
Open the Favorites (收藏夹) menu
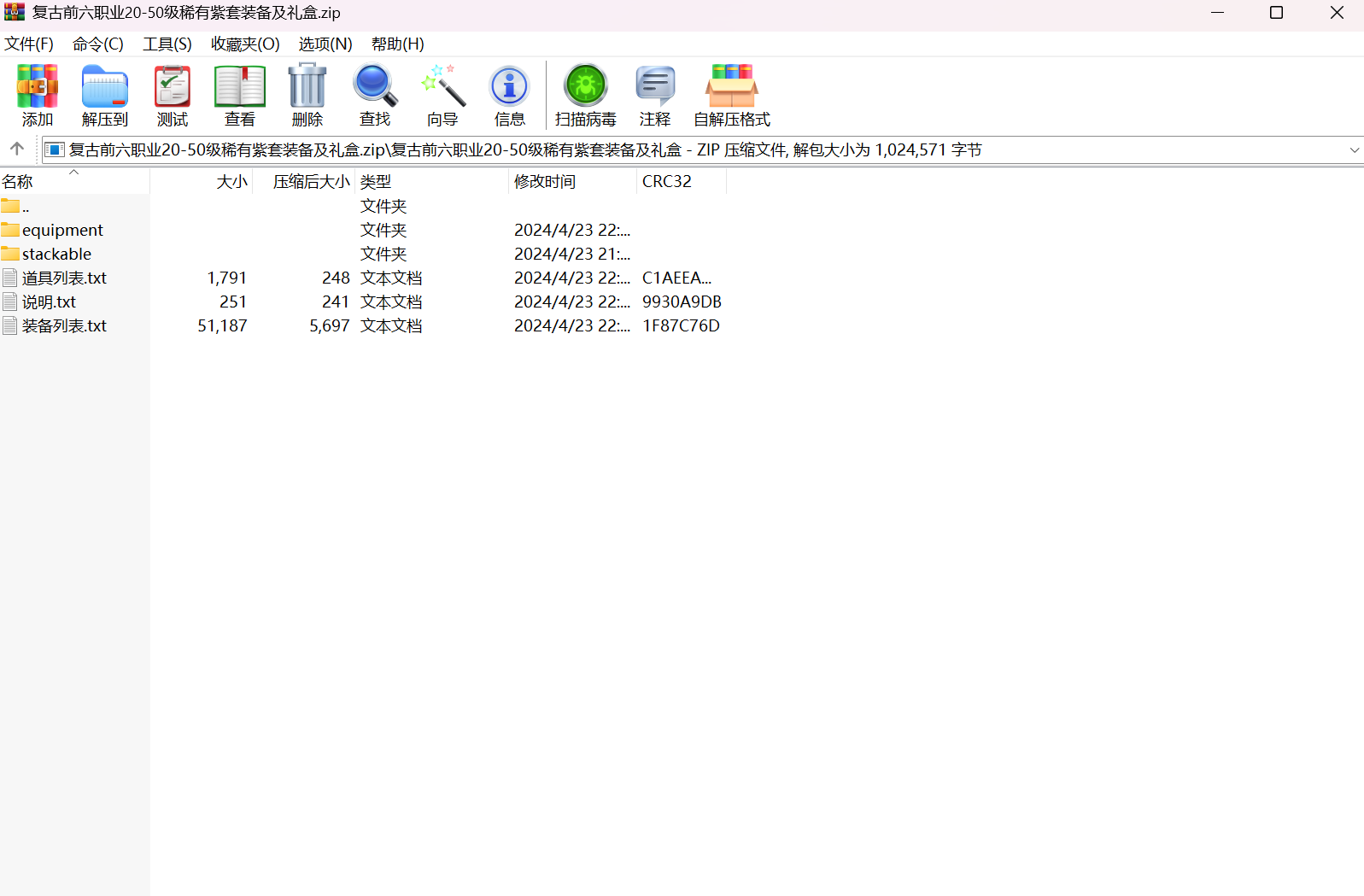click(x=245, y=44)
